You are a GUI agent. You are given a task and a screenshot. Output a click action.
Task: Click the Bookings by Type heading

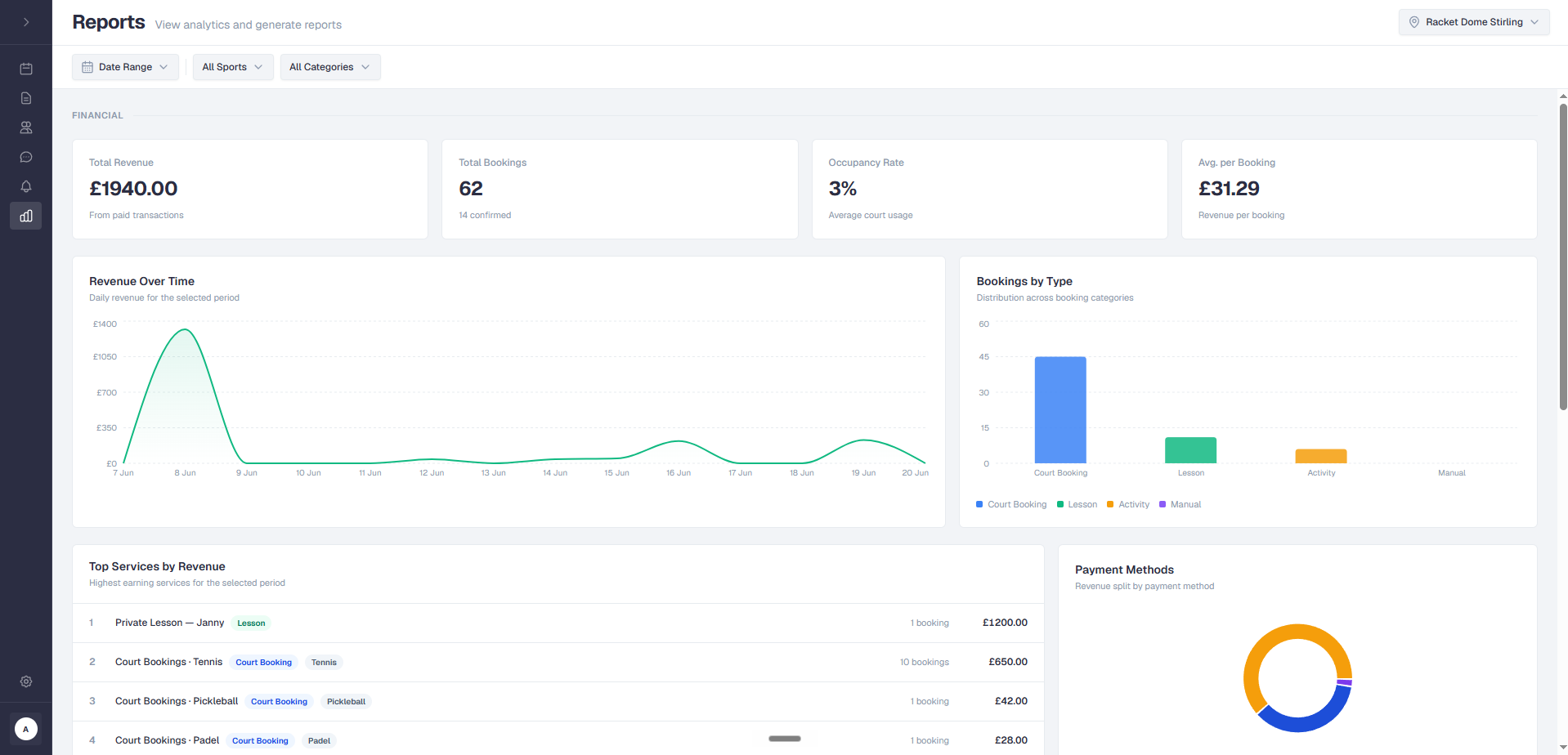(1024, 281)
